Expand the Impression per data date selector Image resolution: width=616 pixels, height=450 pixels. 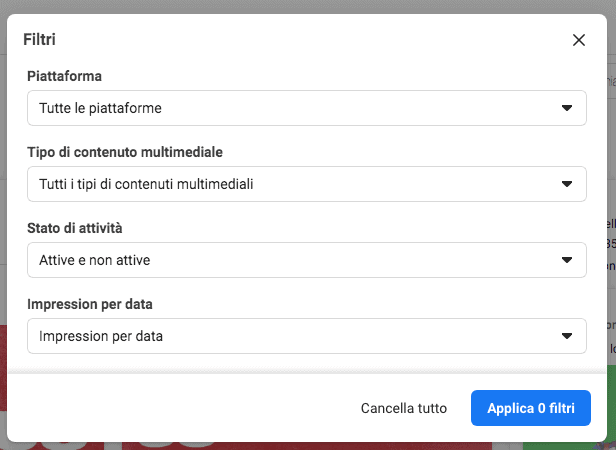307,336
